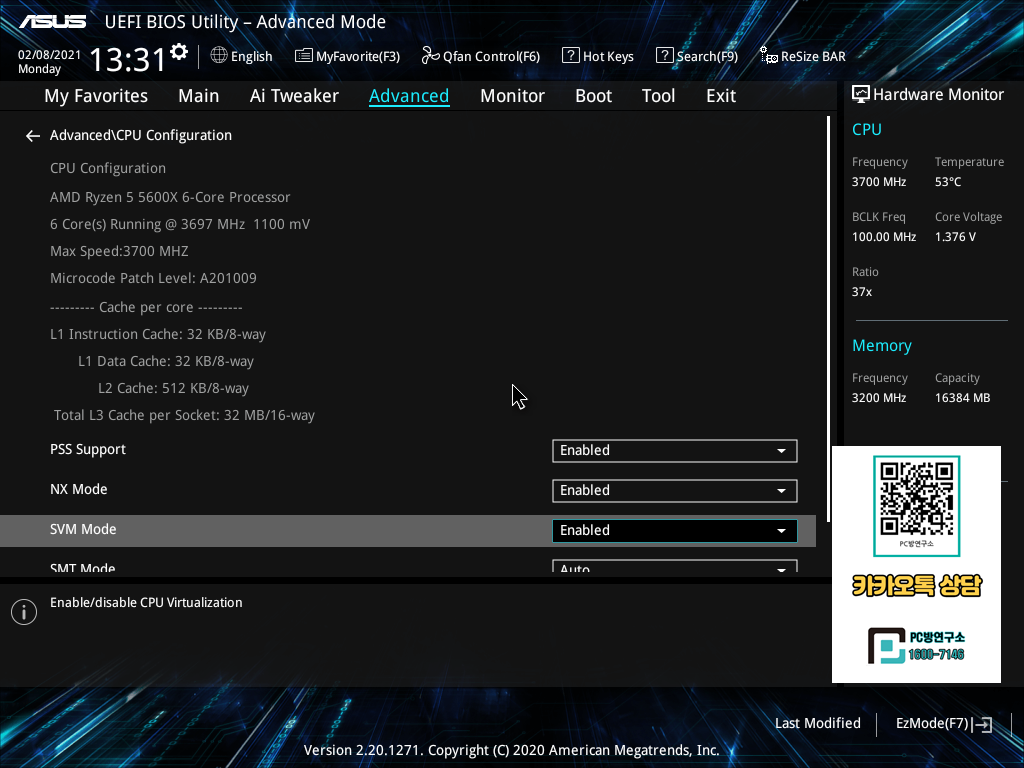Click the PC방연구소 logo
This screenshot has width=1024, height=768.
(916, 645)
